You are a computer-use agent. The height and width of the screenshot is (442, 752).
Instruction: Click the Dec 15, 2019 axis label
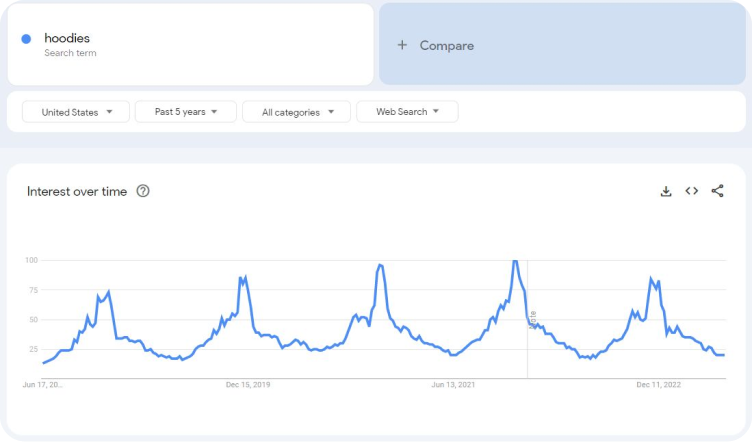point(248,384)
